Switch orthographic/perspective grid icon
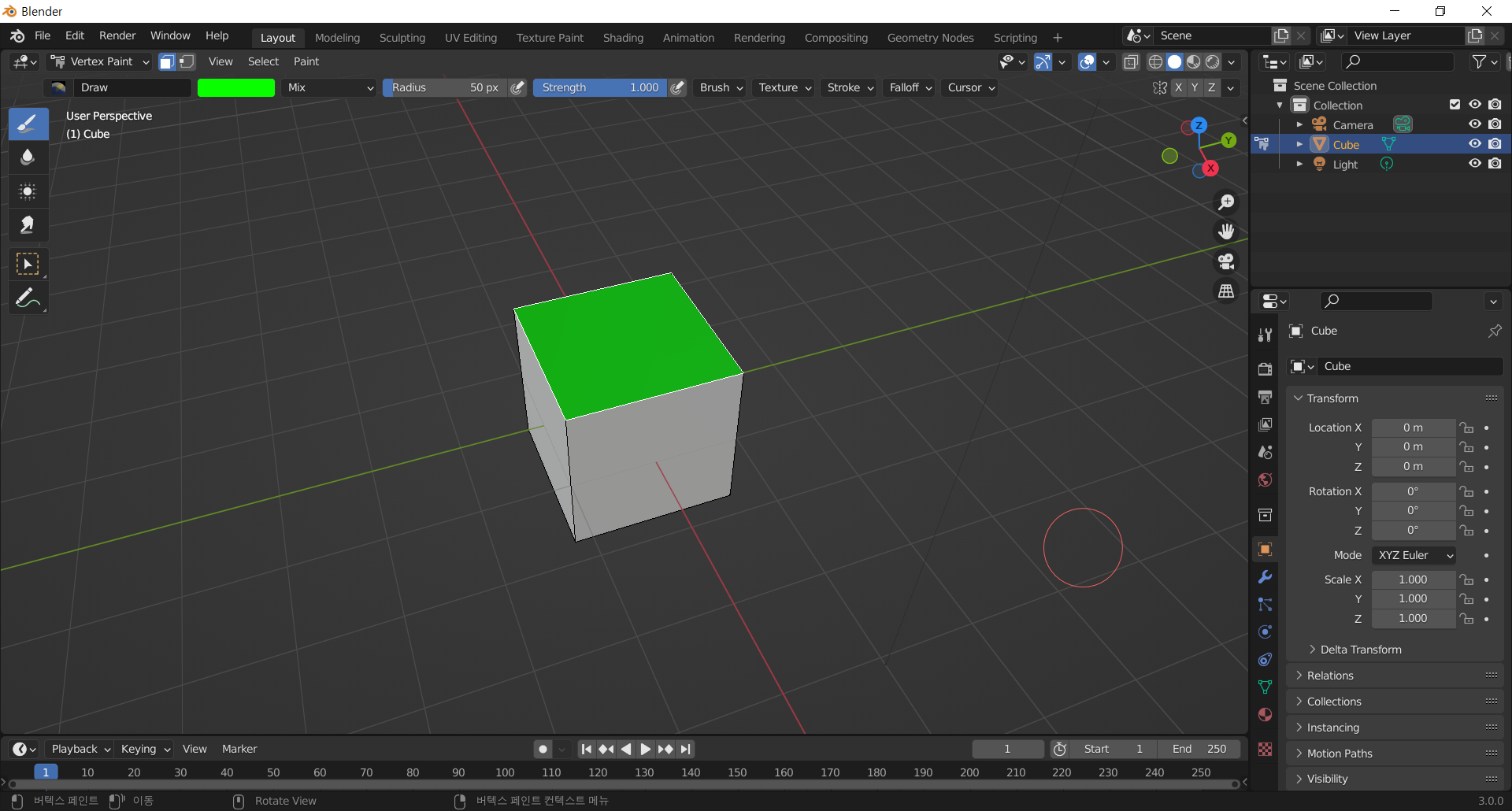Screen dimensions: 1512x811 tap(1226, 291)
